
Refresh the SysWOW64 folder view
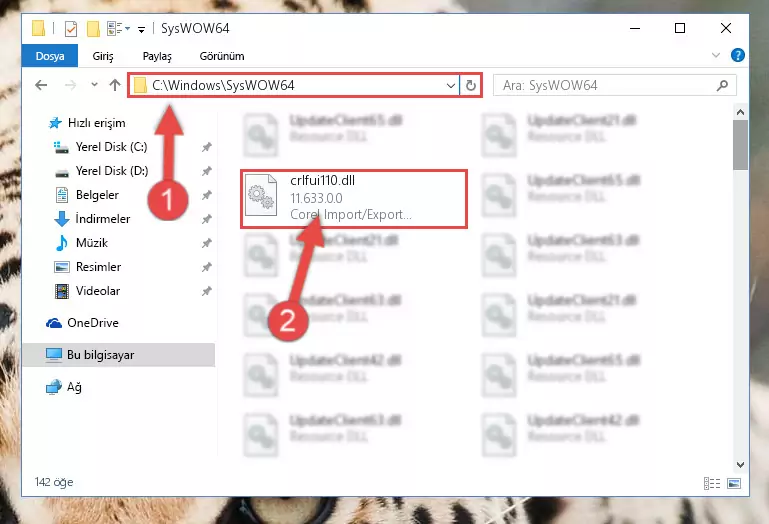click(471, 86)
